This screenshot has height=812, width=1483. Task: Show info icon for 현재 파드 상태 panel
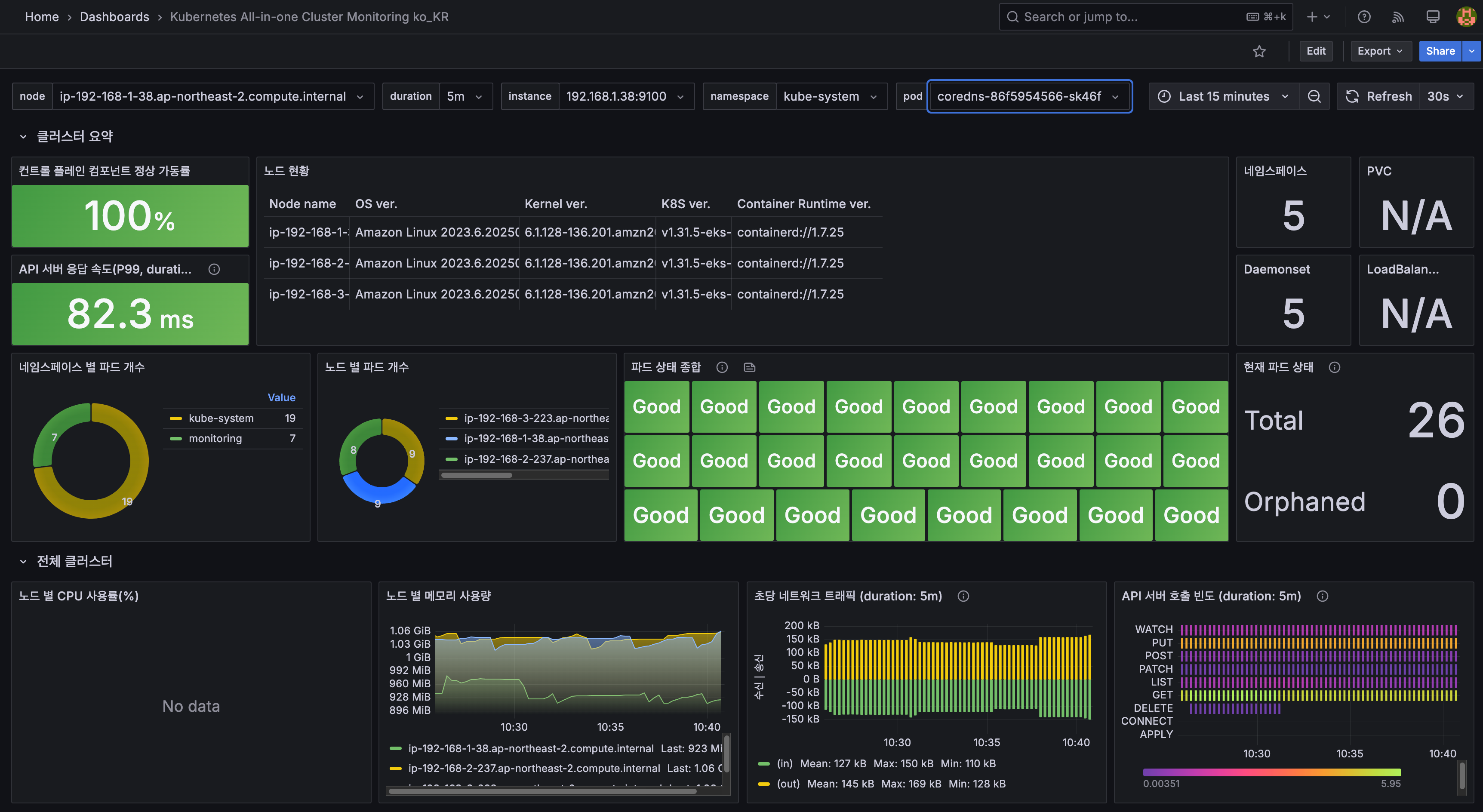[1334, 367]
